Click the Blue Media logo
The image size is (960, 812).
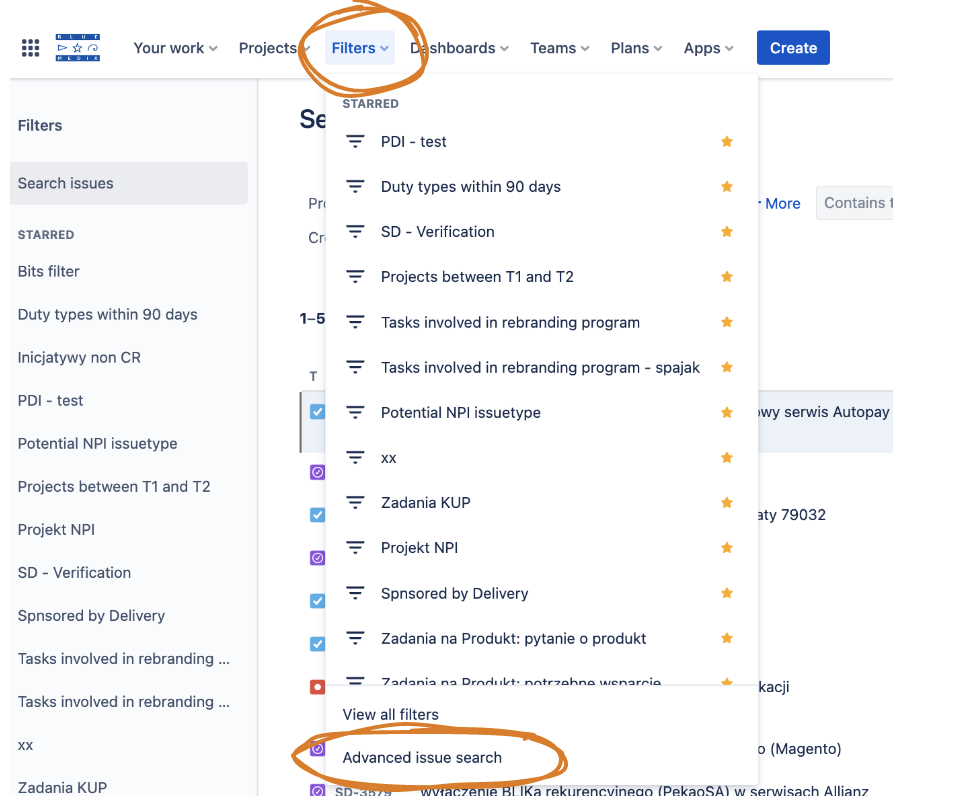pos(77,48)
